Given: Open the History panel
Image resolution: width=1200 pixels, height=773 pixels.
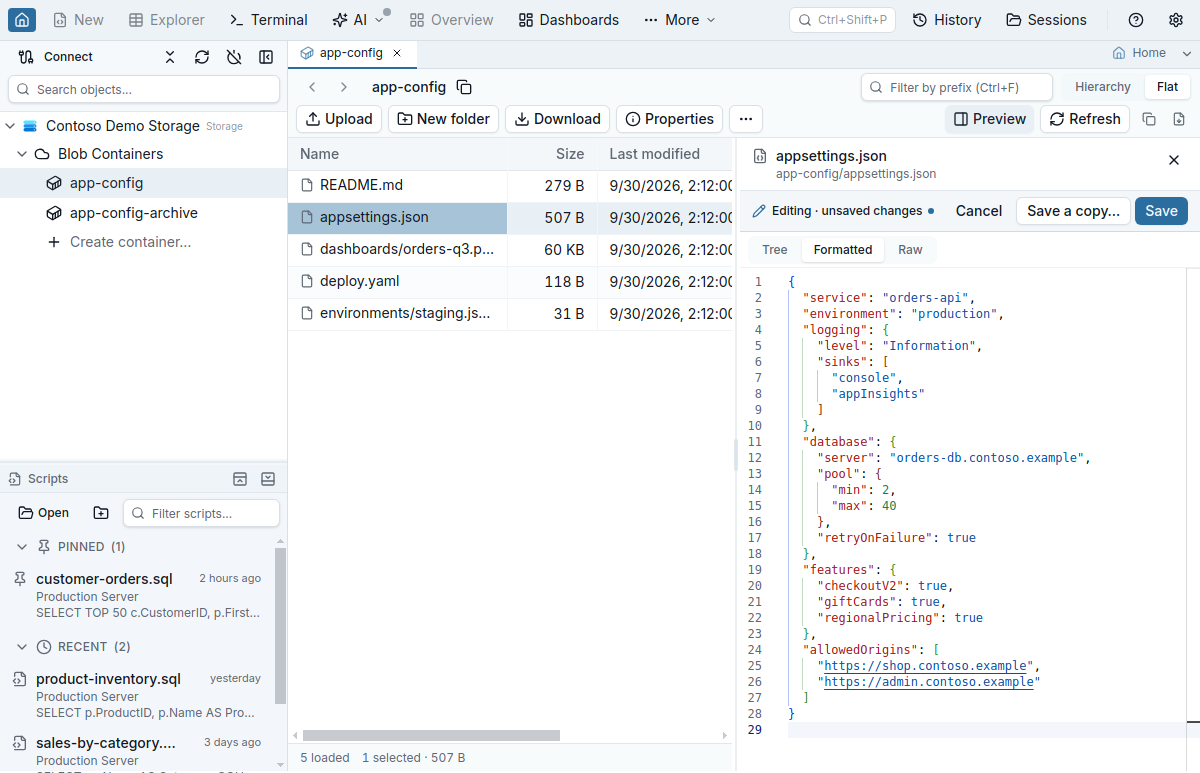Looking at the screenshot, I should click(946, 20).
